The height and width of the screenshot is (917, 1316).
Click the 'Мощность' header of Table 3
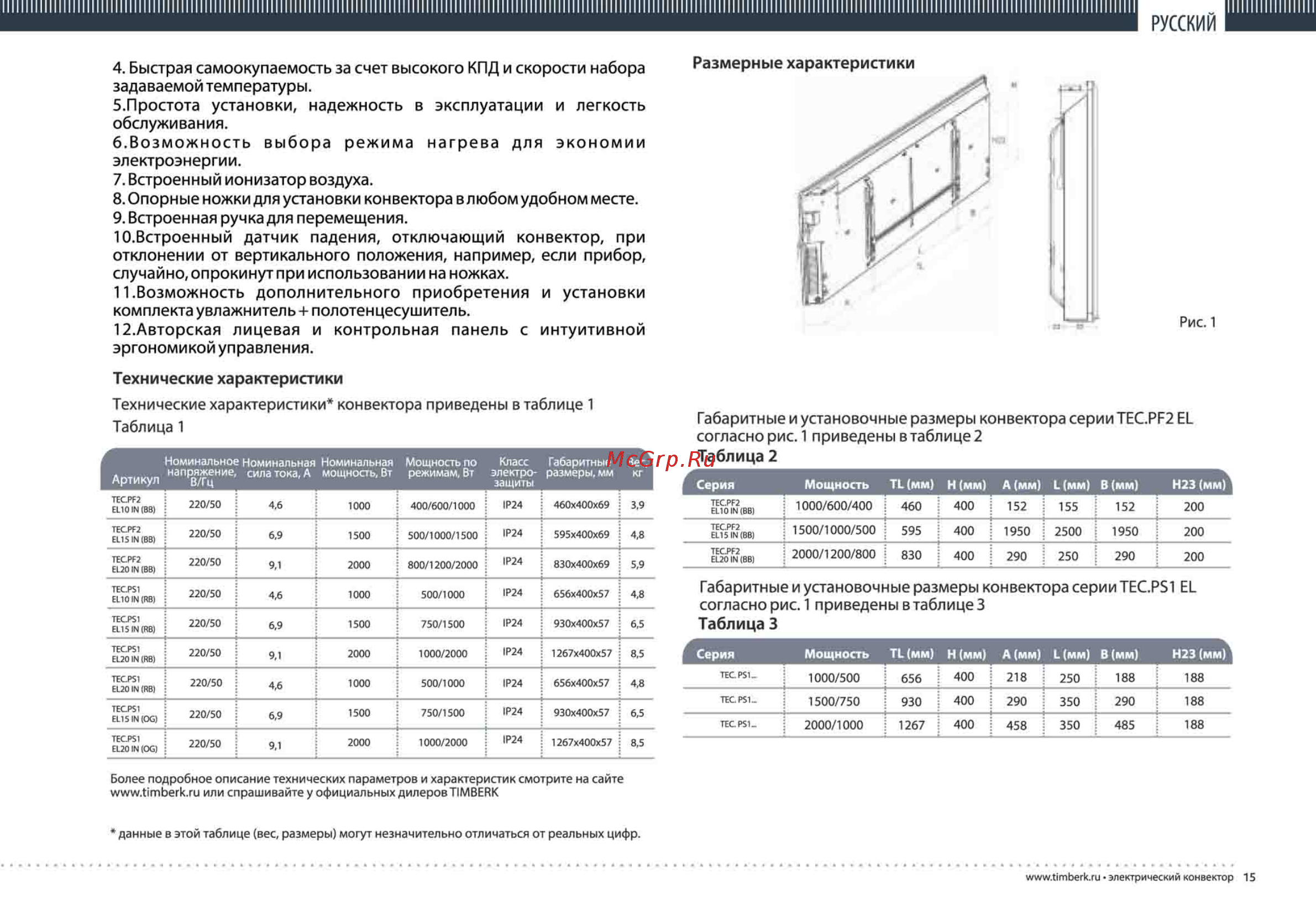836,654
